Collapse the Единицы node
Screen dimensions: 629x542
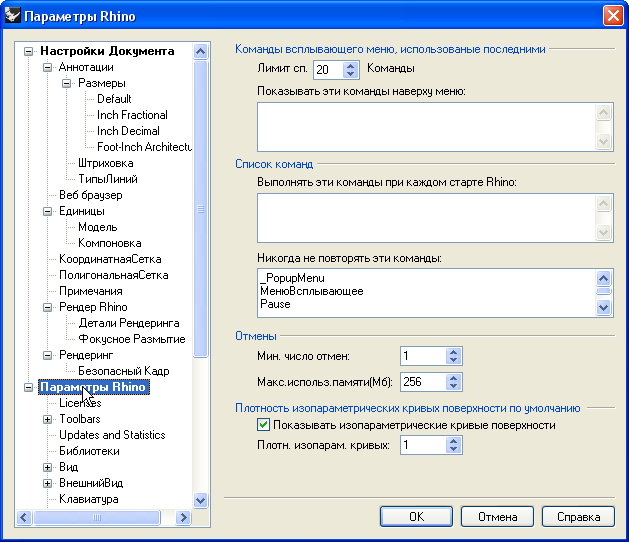(47, 211)
